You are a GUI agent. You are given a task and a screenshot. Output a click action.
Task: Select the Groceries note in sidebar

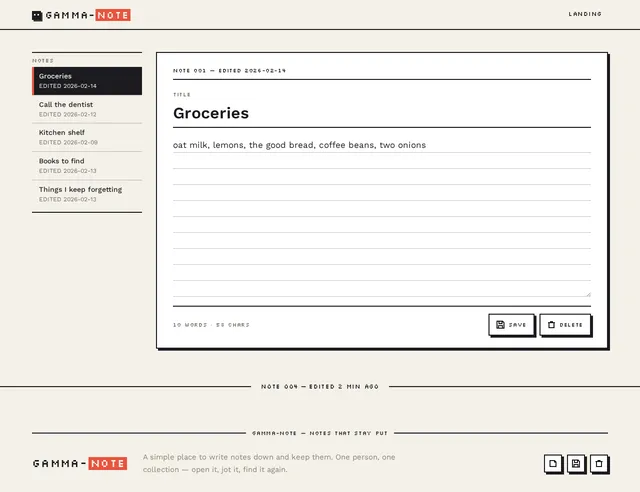(x=87, y=81)
